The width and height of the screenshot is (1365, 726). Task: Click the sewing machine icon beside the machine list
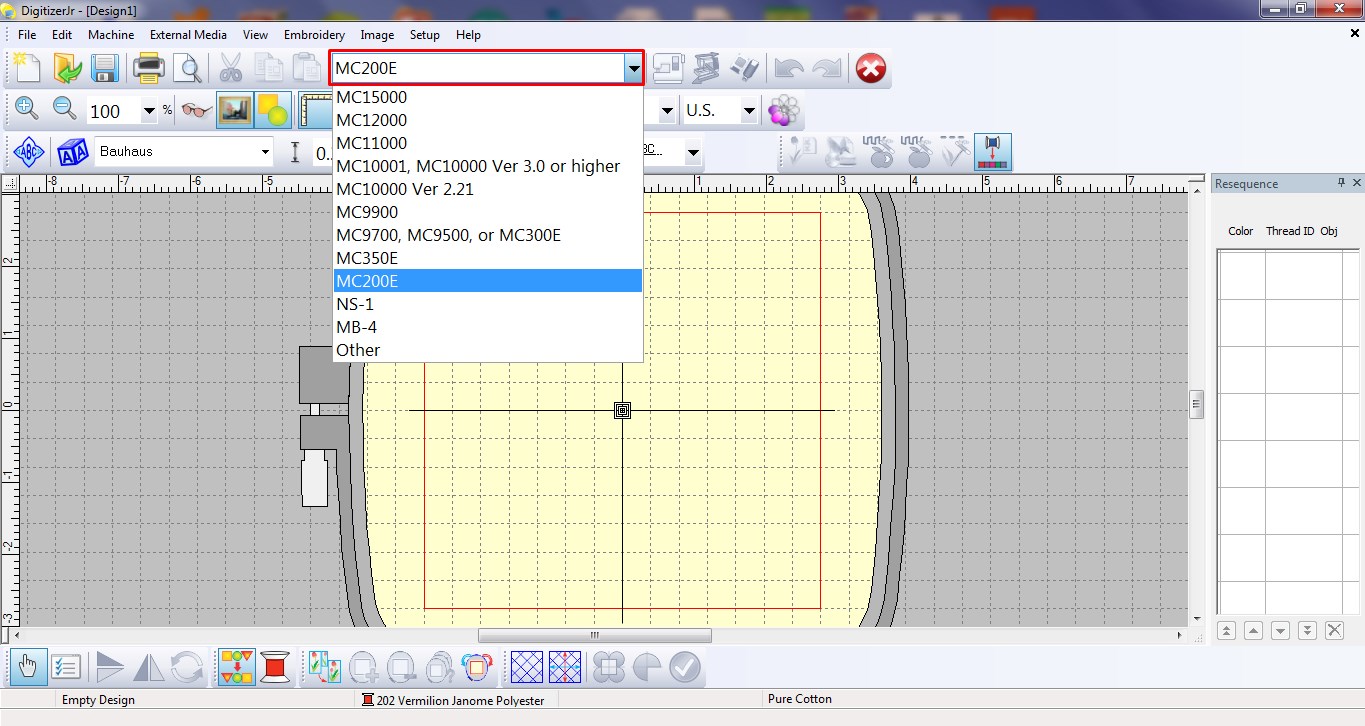(668, 68)
